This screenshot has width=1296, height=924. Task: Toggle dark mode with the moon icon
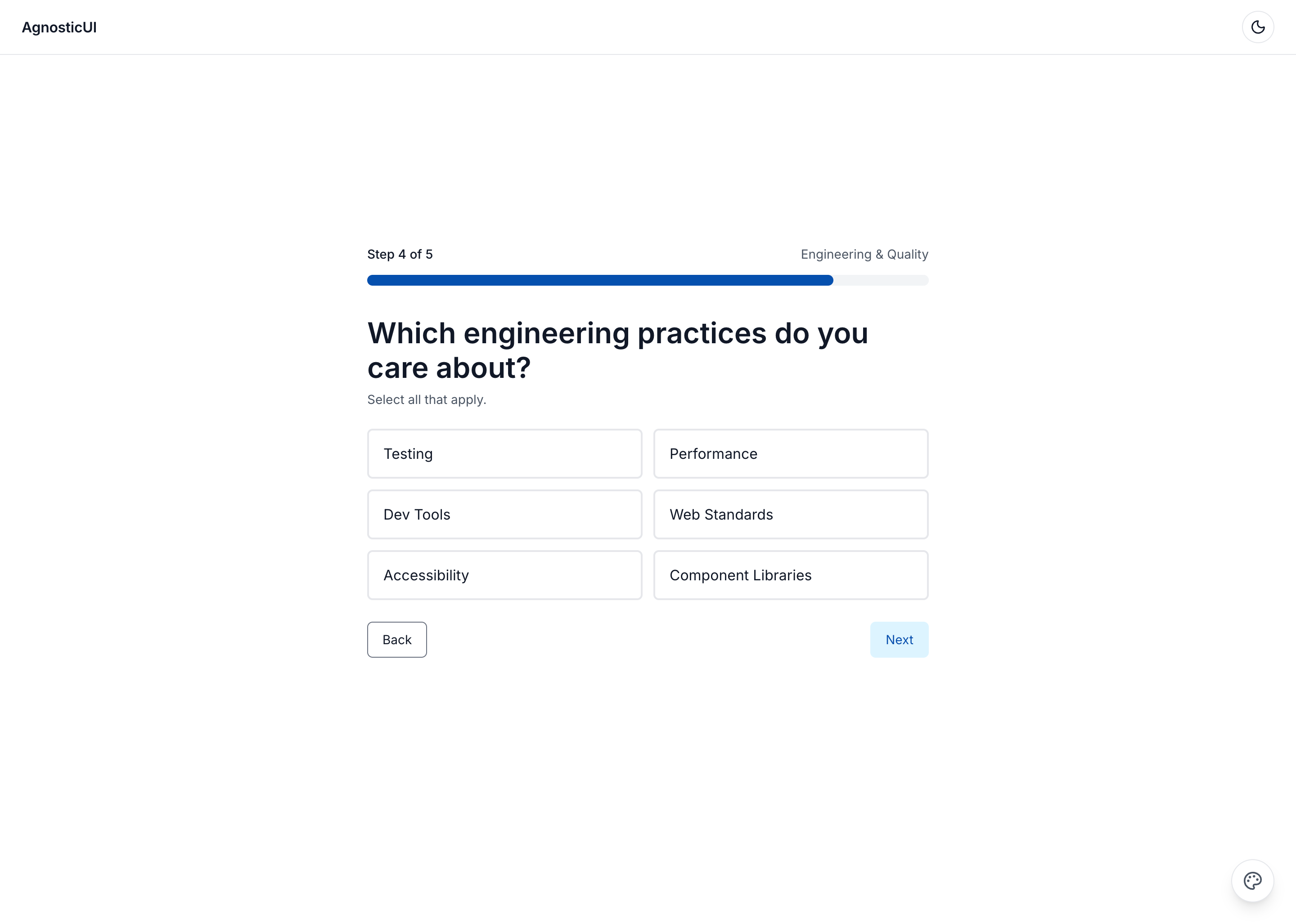(x=1257, y=27)
